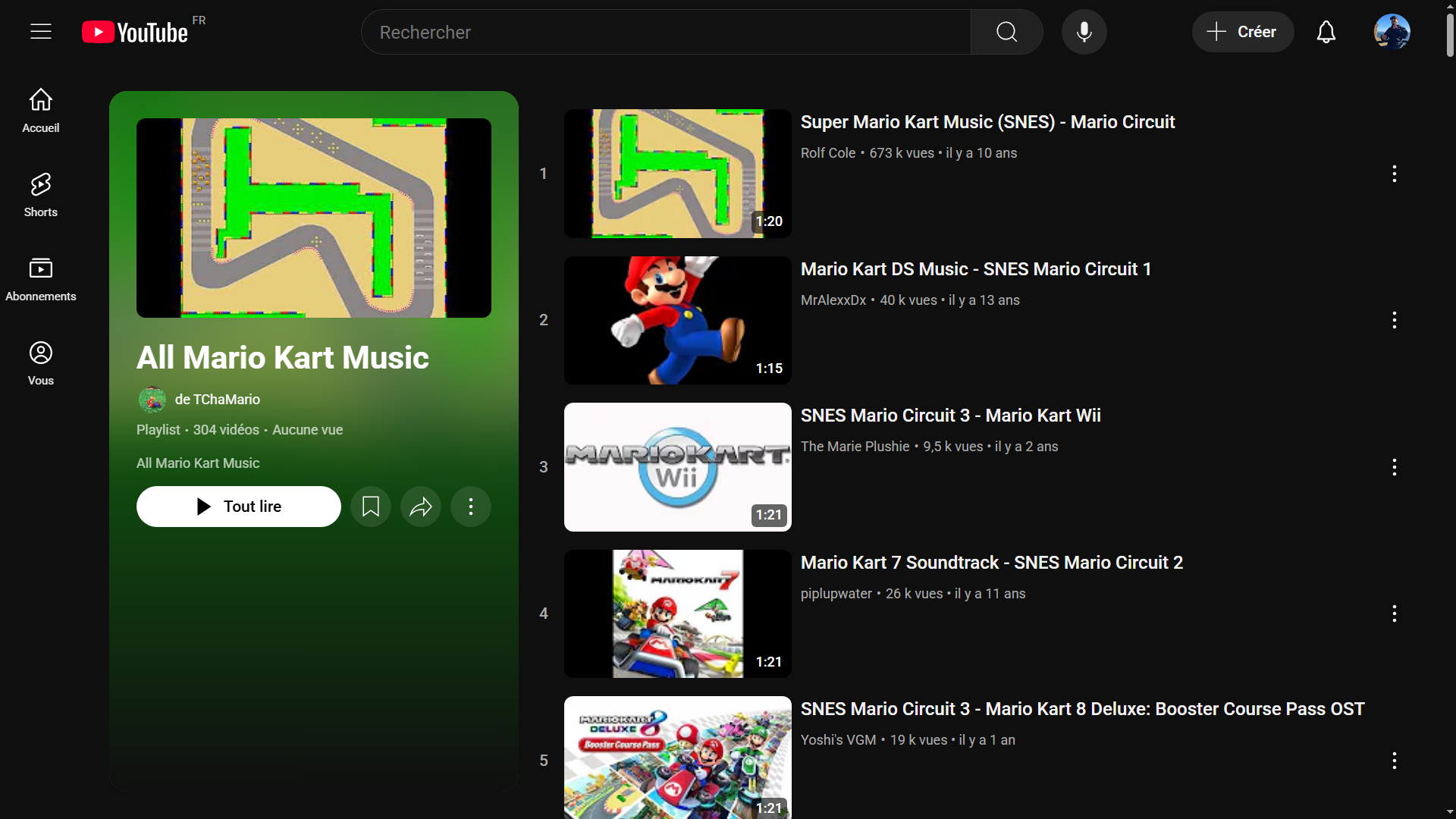The height and width of the screenshot is (819, 1456).
Task: Open the notifications bell
Action: point(1326,32)
